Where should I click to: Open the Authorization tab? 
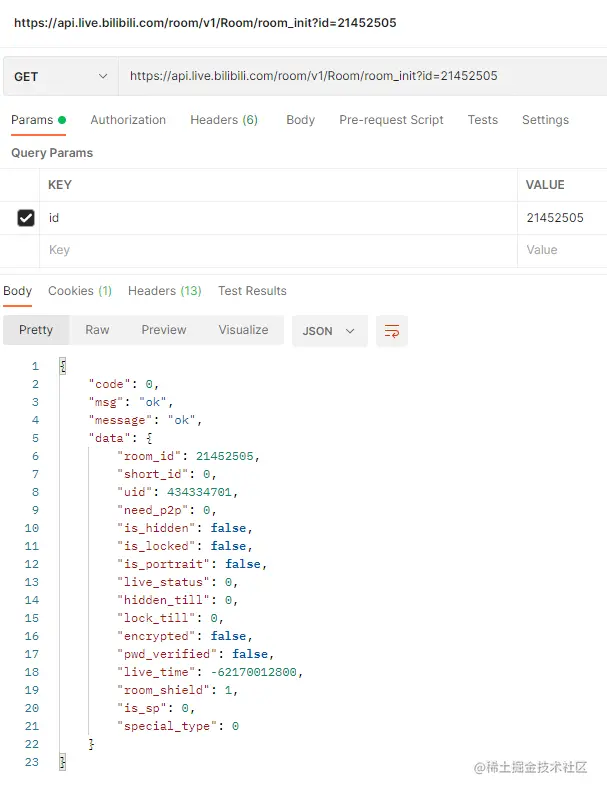coord(128,120)
